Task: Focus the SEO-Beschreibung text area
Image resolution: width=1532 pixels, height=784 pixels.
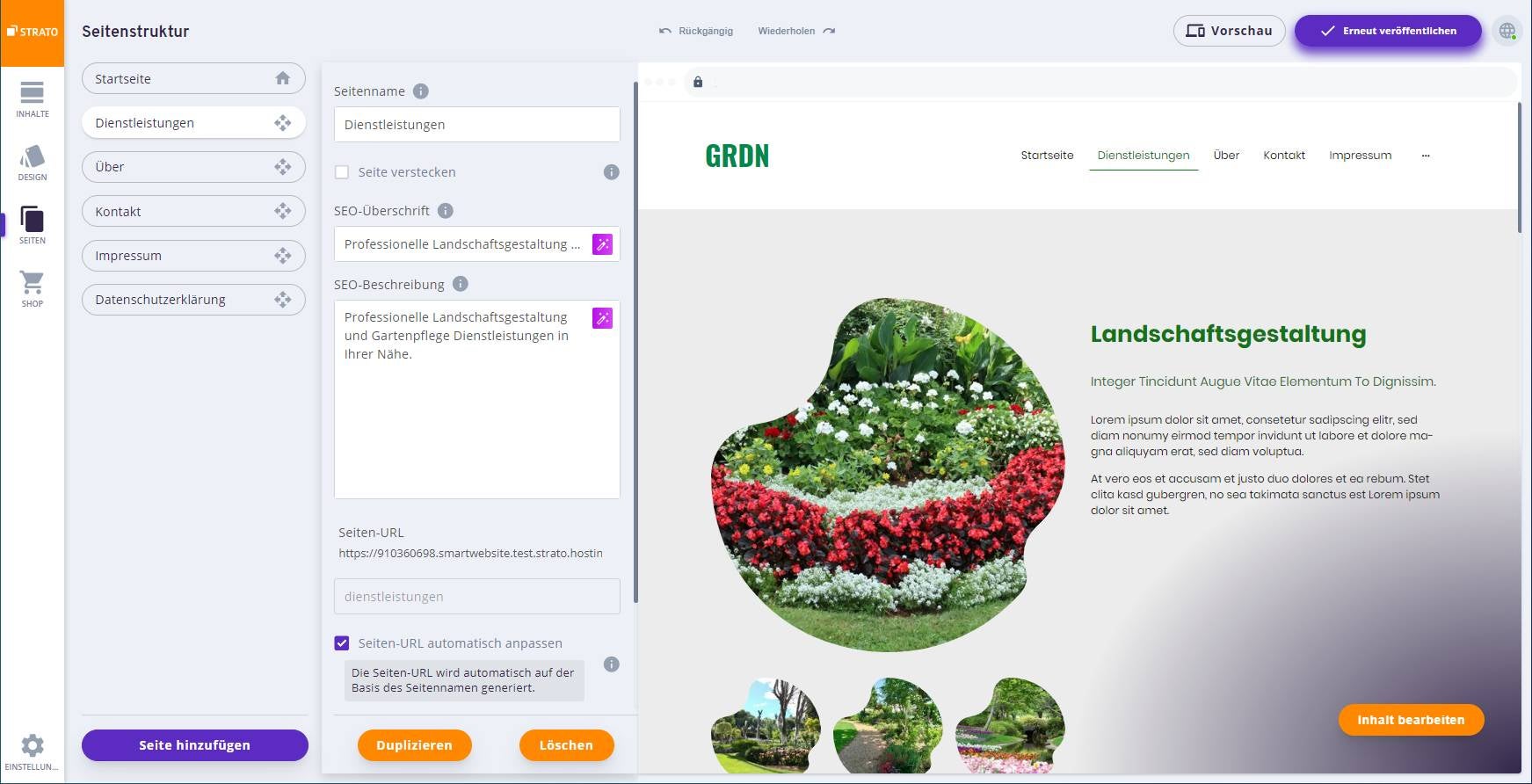Action: coord(477,399)
